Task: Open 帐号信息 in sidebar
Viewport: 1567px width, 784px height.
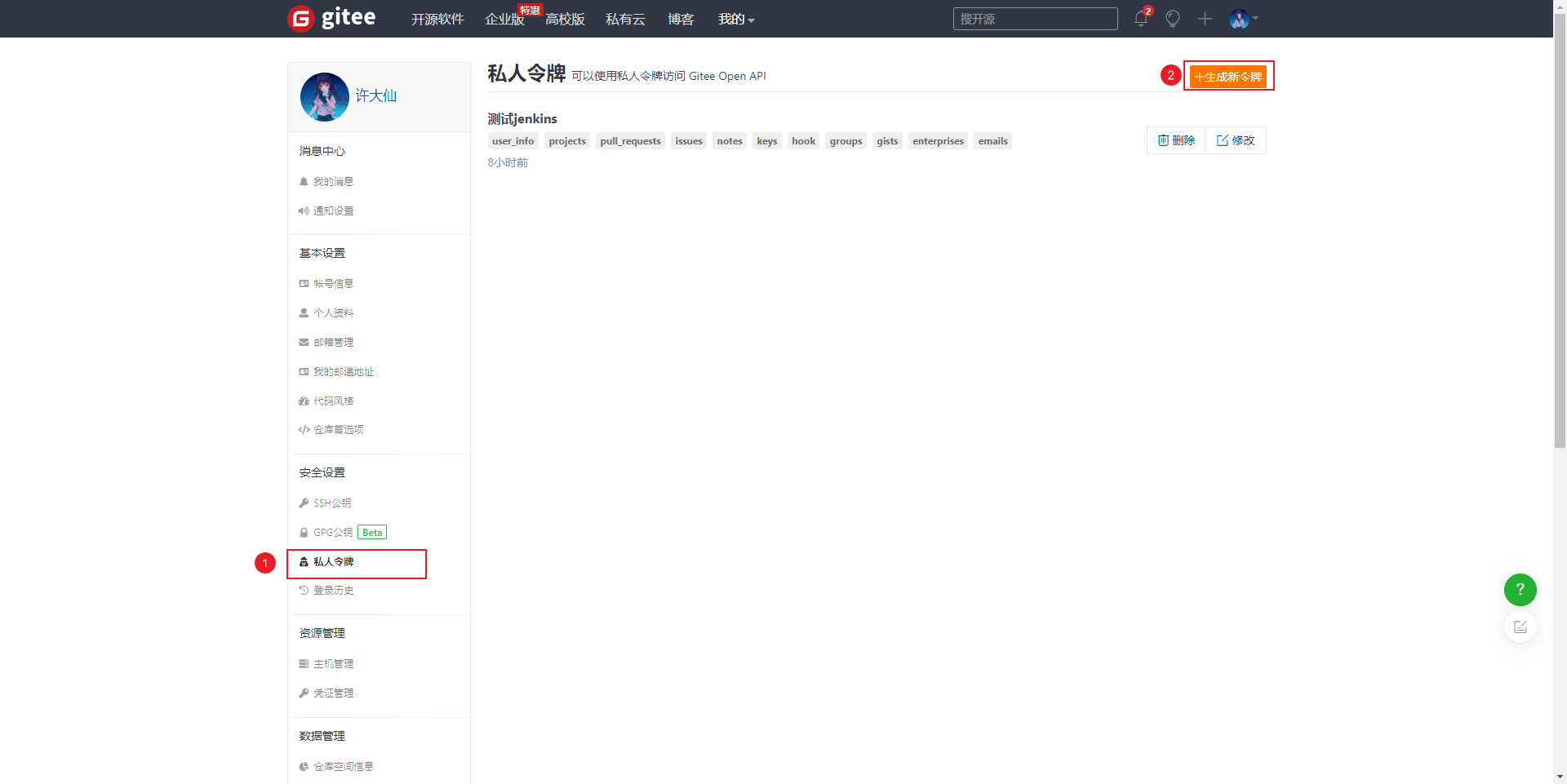Action: pos(326,283)
